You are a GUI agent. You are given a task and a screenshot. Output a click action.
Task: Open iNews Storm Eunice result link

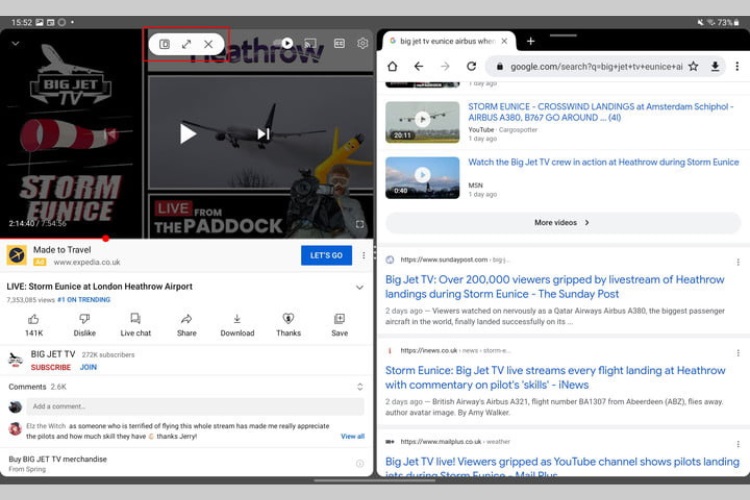[555, 378]
